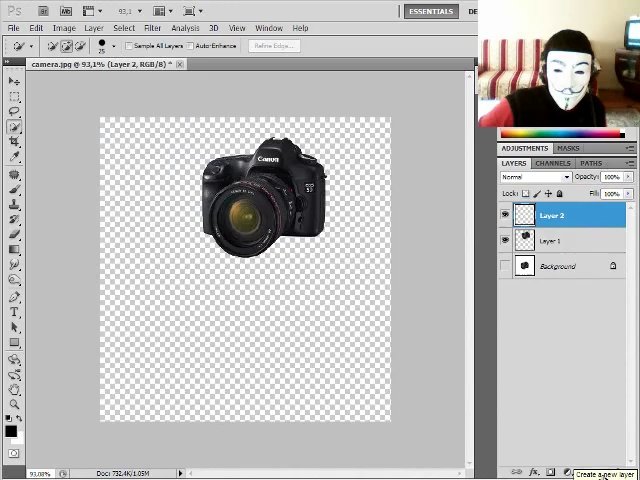Select the Path Selection tool

(14, 327)
